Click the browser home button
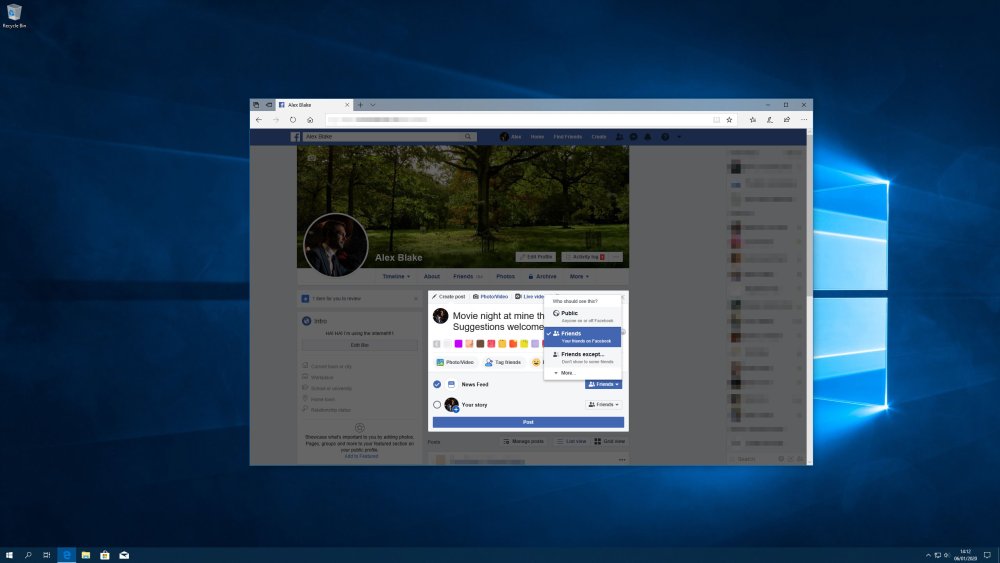 pyautogui.click(x=310, y=120)
